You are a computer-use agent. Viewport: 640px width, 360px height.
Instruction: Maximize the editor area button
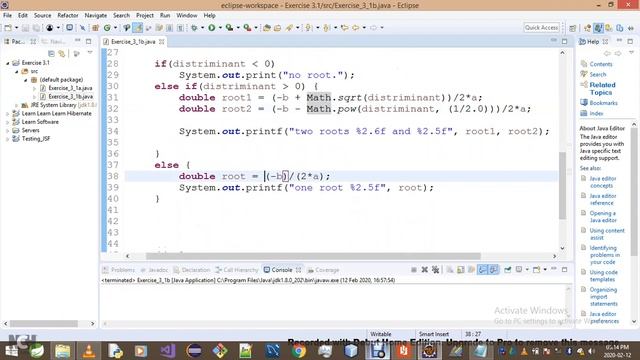coord(564,41)
